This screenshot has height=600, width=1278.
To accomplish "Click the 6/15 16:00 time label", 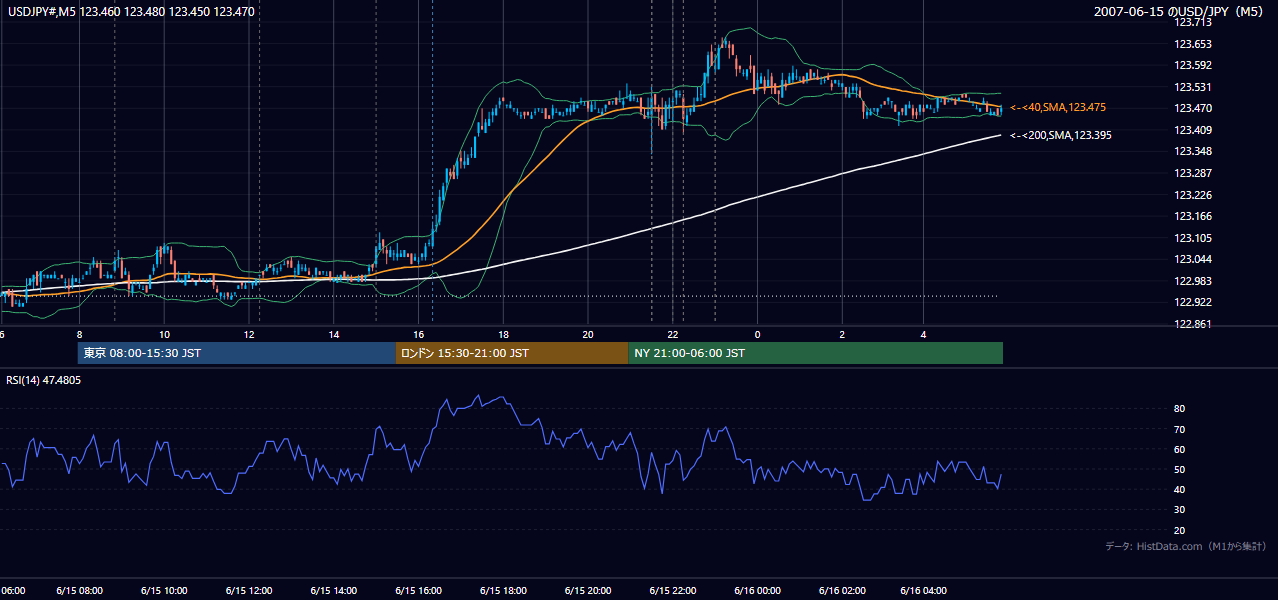I will pos(419,591).
